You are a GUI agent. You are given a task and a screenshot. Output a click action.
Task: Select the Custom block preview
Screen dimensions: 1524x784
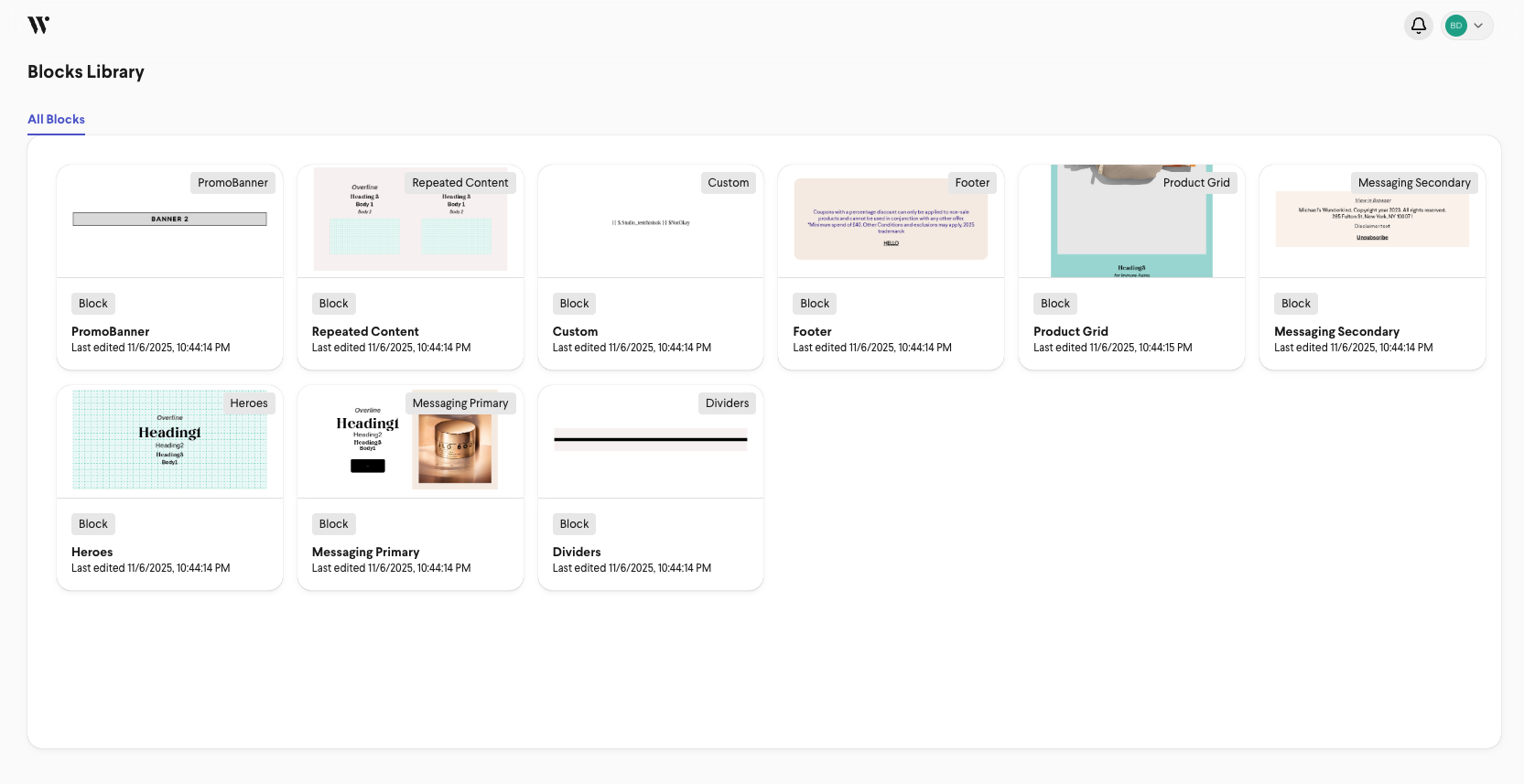651,221
